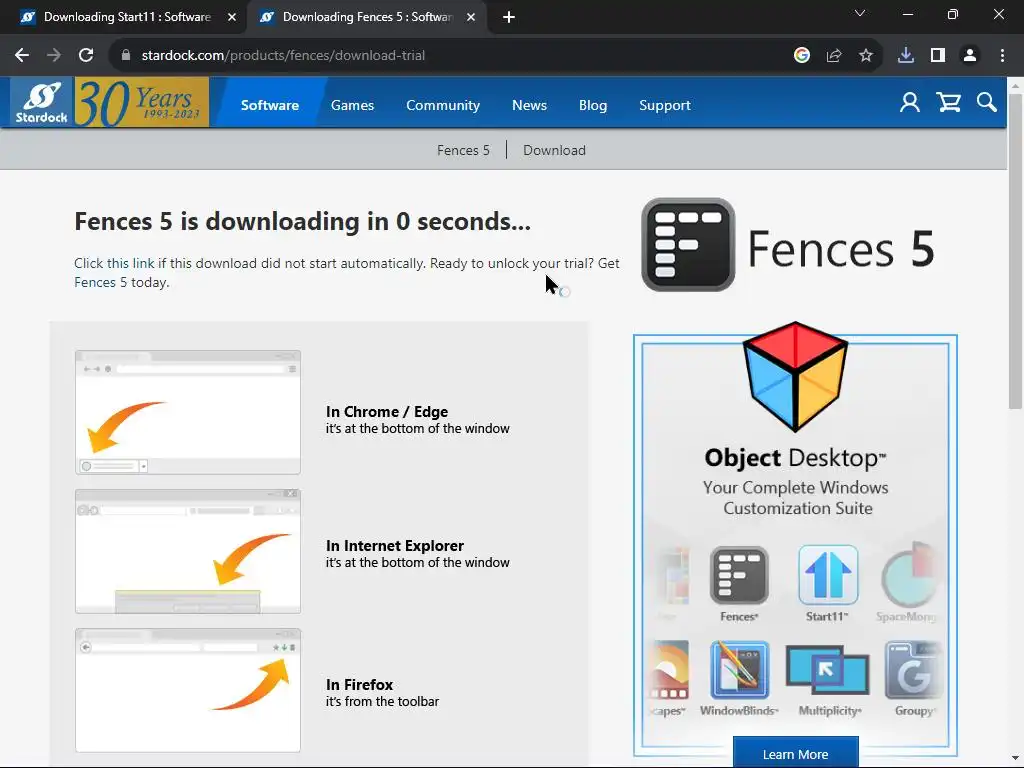
Task: Click the Object Desktop cube logo
Action: (795, 376)
